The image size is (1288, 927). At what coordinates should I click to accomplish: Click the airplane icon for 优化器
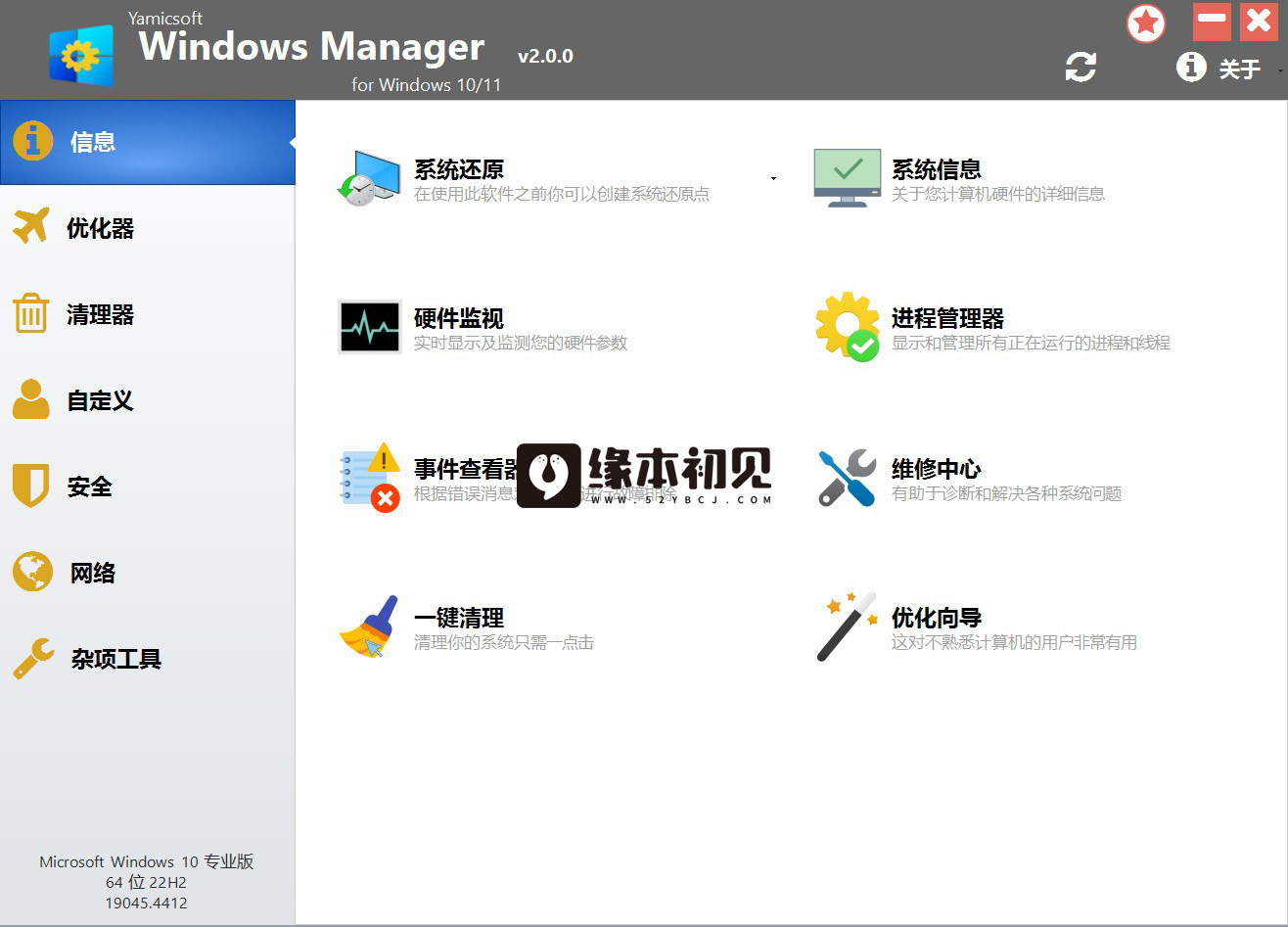point(30,226)
